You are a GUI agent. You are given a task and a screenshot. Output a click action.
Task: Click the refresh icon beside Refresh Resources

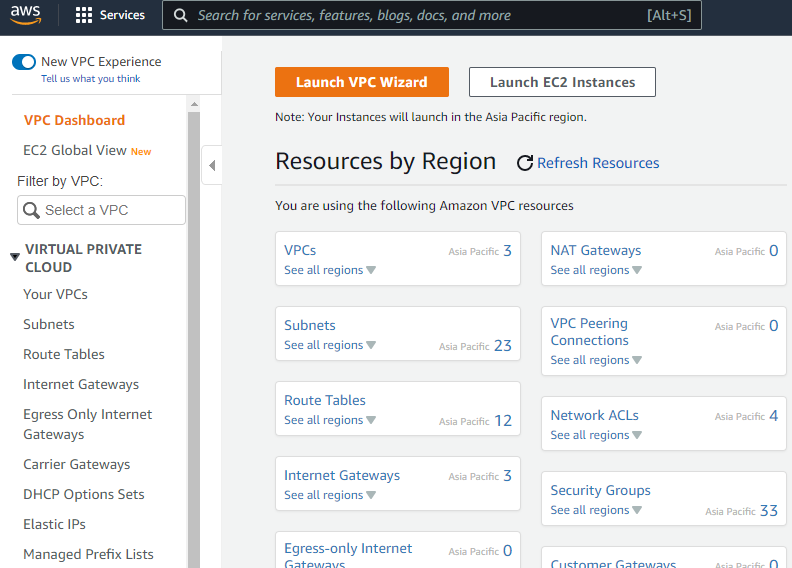(525, 163)
